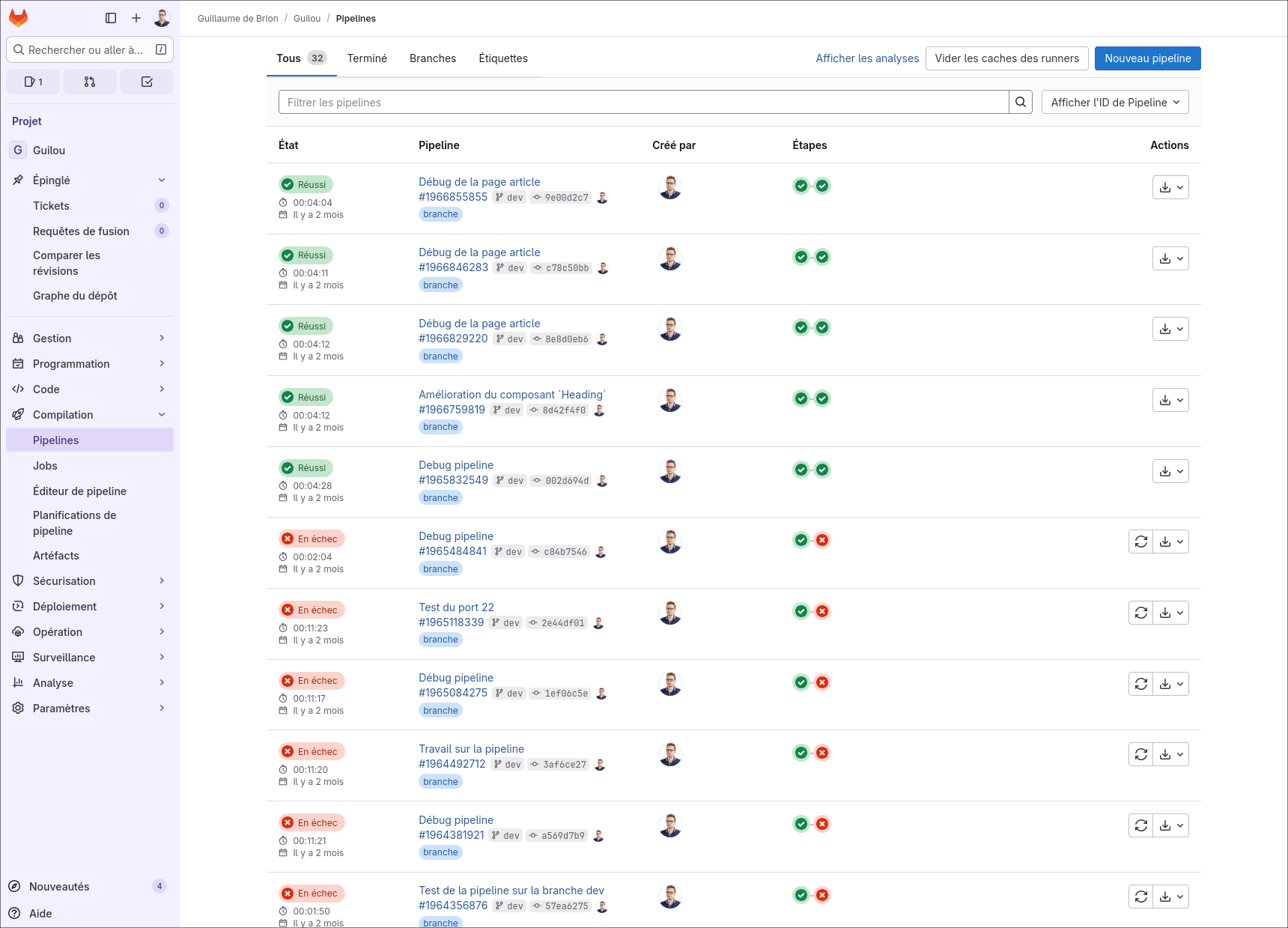Collapse the Épinglé sidebar section
1288x928 pixels.
coord(162,181)
